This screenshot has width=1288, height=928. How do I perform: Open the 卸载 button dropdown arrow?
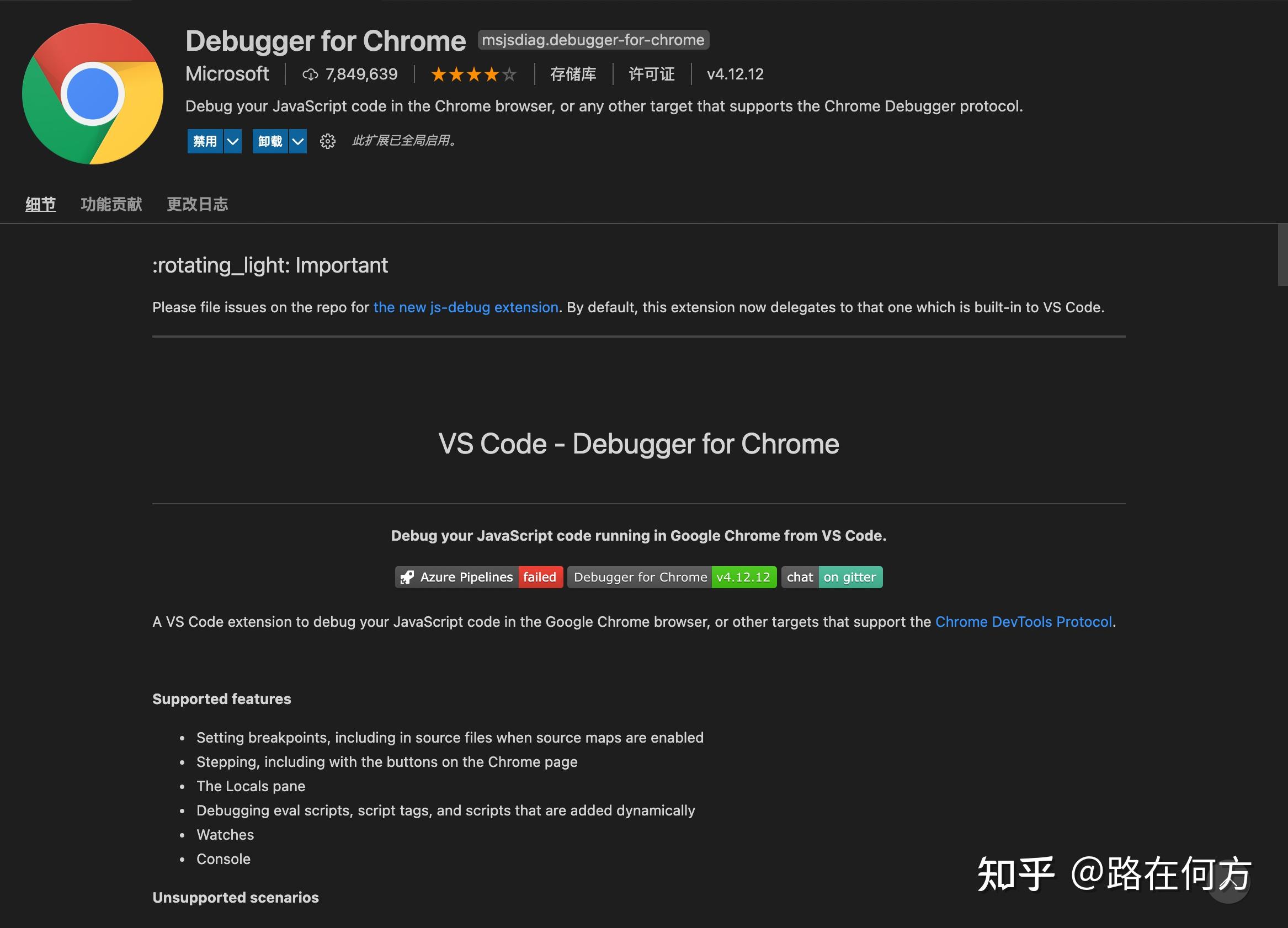click(297, 141)
